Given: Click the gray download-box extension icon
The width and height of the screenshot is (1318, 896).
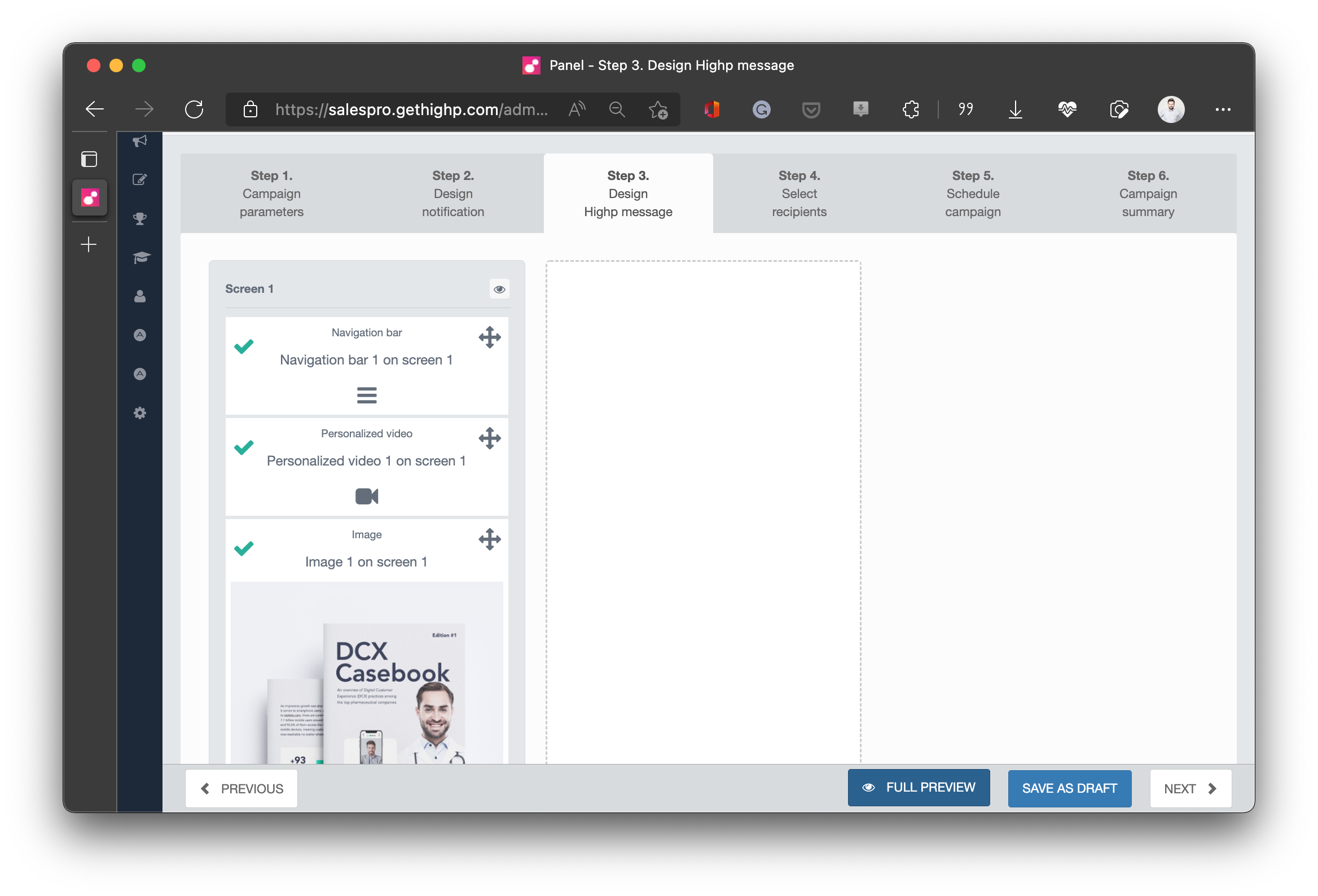Looking at the screenshot, I should tap(860, 109).
